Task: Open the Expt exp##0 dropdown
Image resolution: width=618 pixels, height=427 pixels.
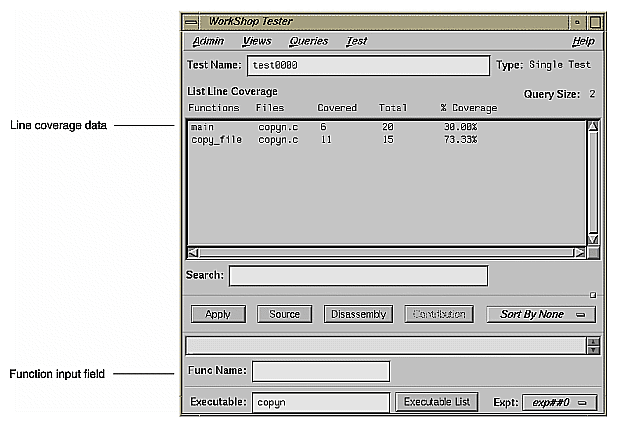Action: pyautogui.click(x=560, y=403)
